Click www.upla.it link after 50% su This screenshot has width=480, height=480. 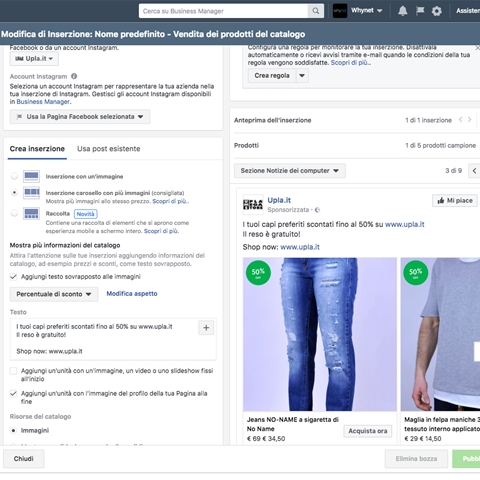pos(405,224)
